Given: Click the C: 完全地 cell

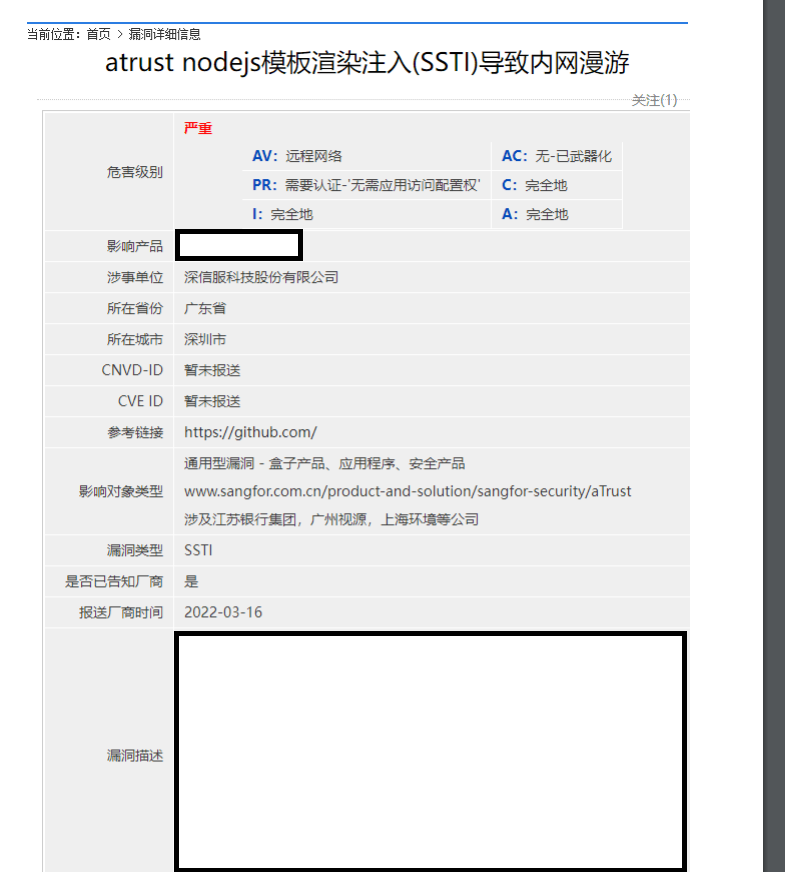Looking at the screenshot, I should point(557,185).
